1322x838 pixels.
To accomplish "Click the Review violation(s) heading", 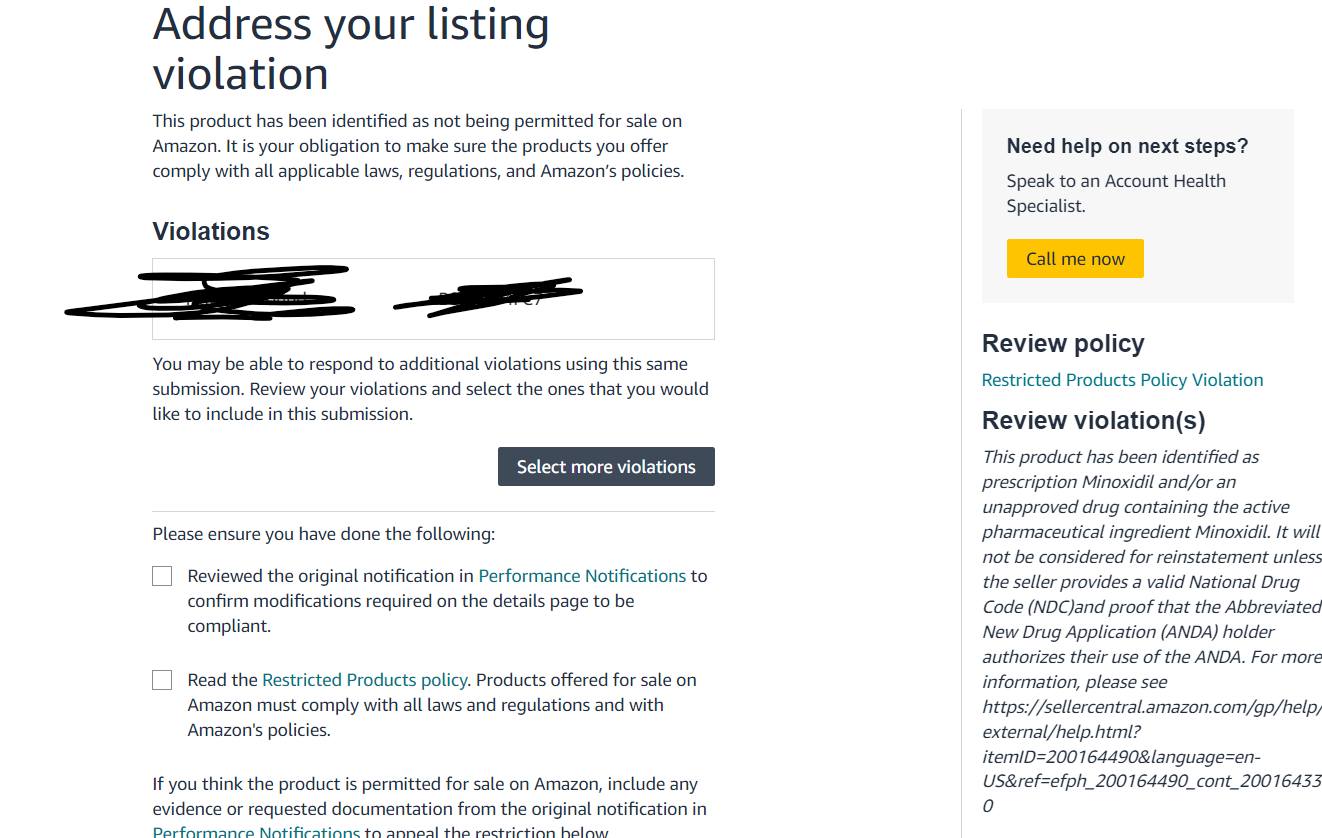I will 1093,420.
